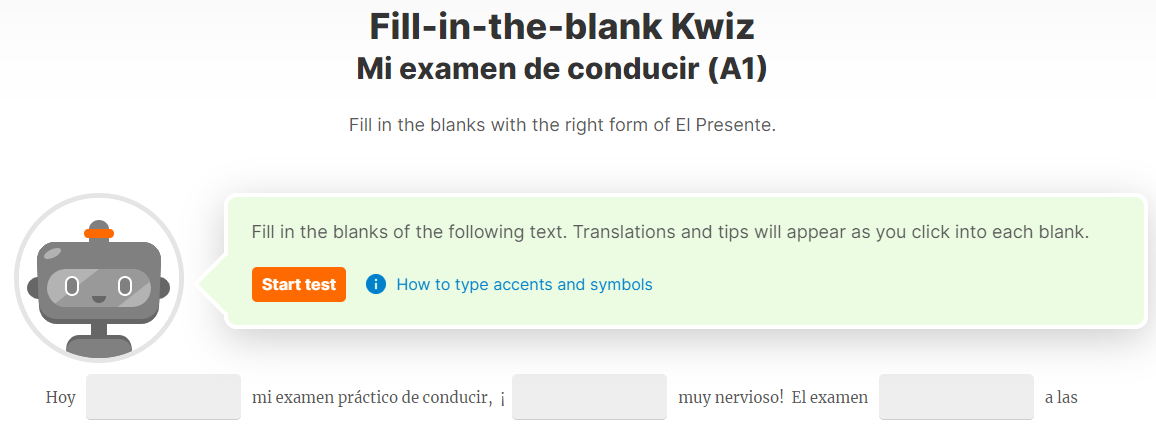Focus the blank before muy nervioso

(589, 397)
